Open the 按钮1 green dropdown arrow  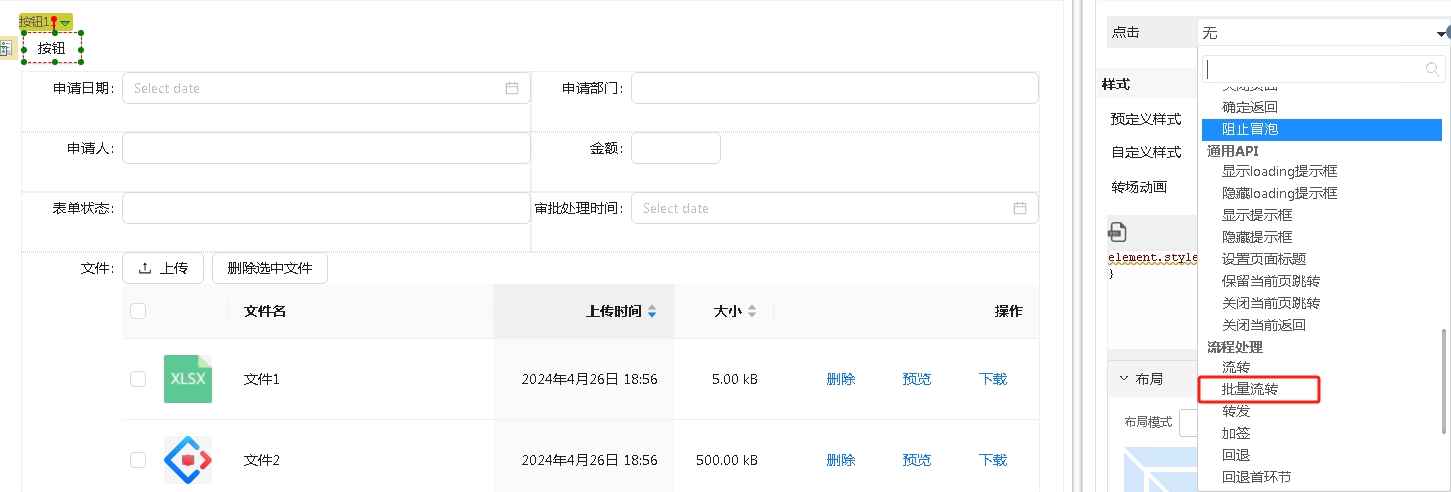[65, 22]
